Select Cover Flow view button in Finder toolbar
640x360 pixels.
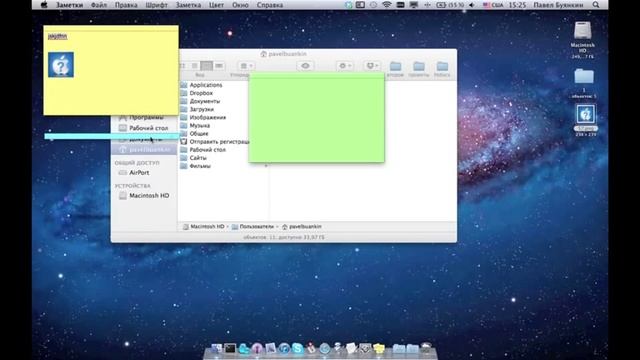pyautogui.click(x=219, y=66)
